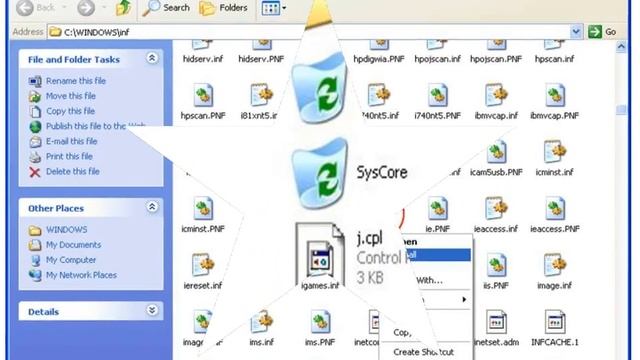The width and height of the screenshot is (640, 360).
Task: Select the INFCACHE.1 file icon
Action: point(555,322)
